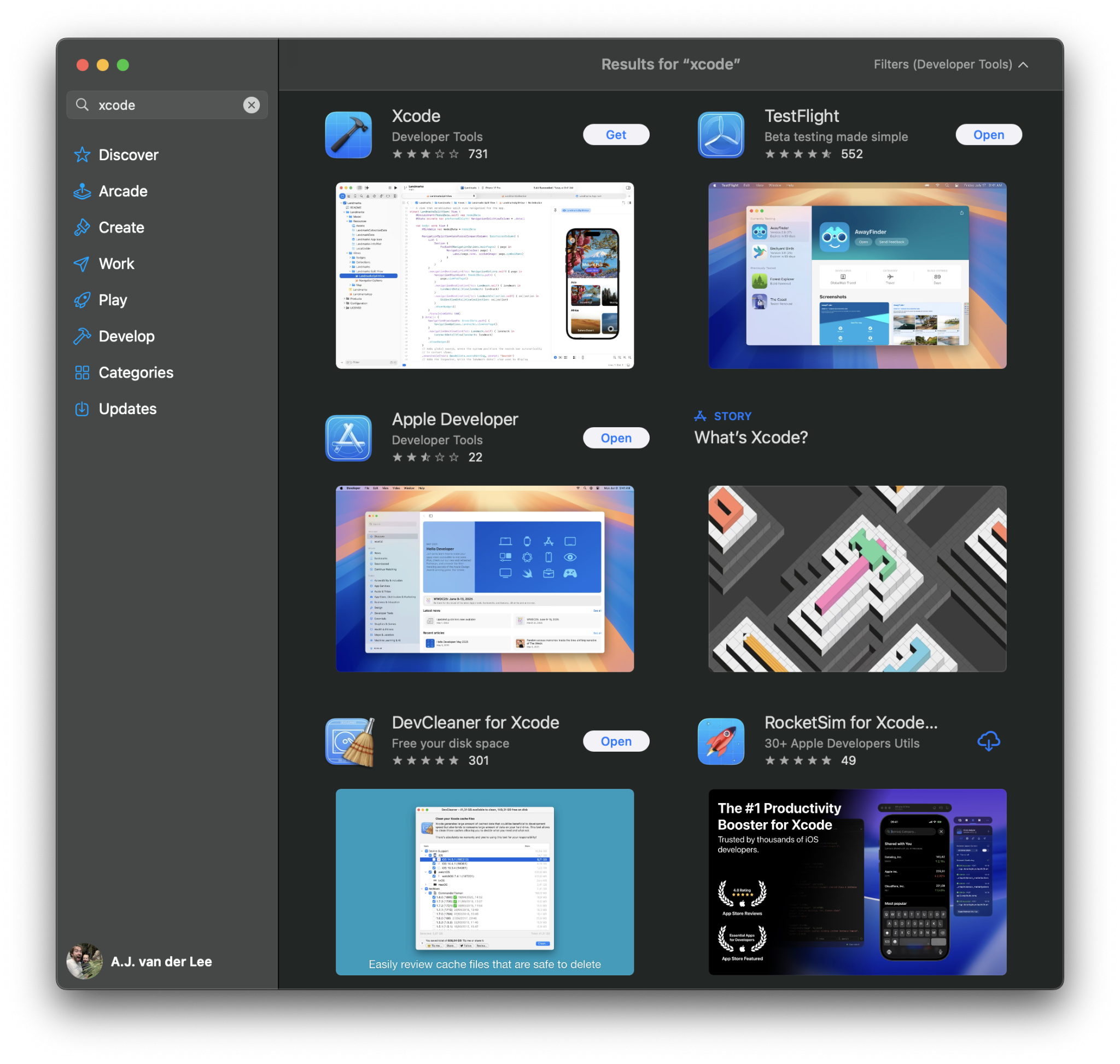Click the Arcade joystick icon in sidebar

coord(82,191)
